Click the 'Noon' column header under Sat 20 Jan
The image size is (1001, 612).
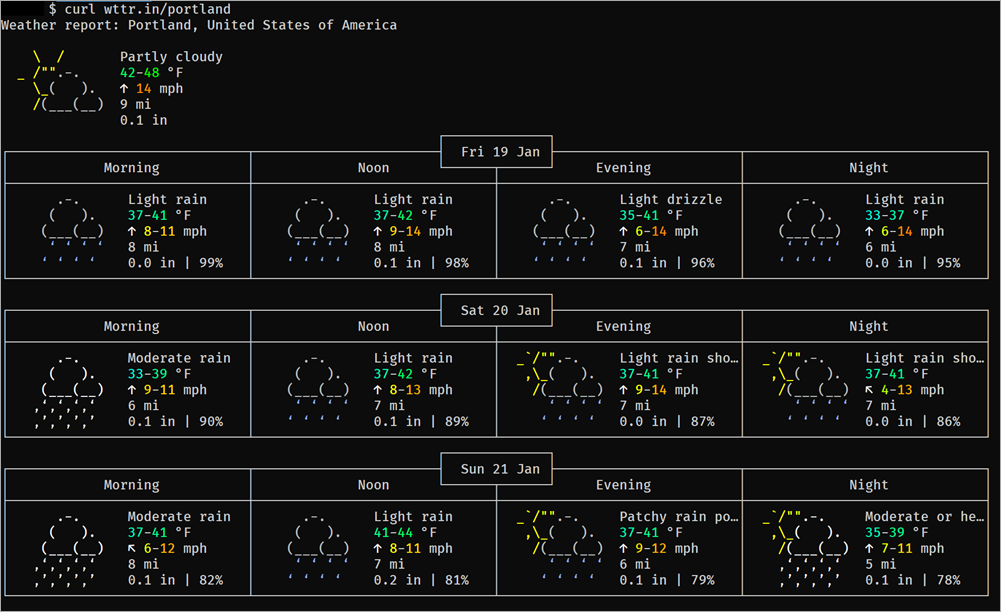373,326
